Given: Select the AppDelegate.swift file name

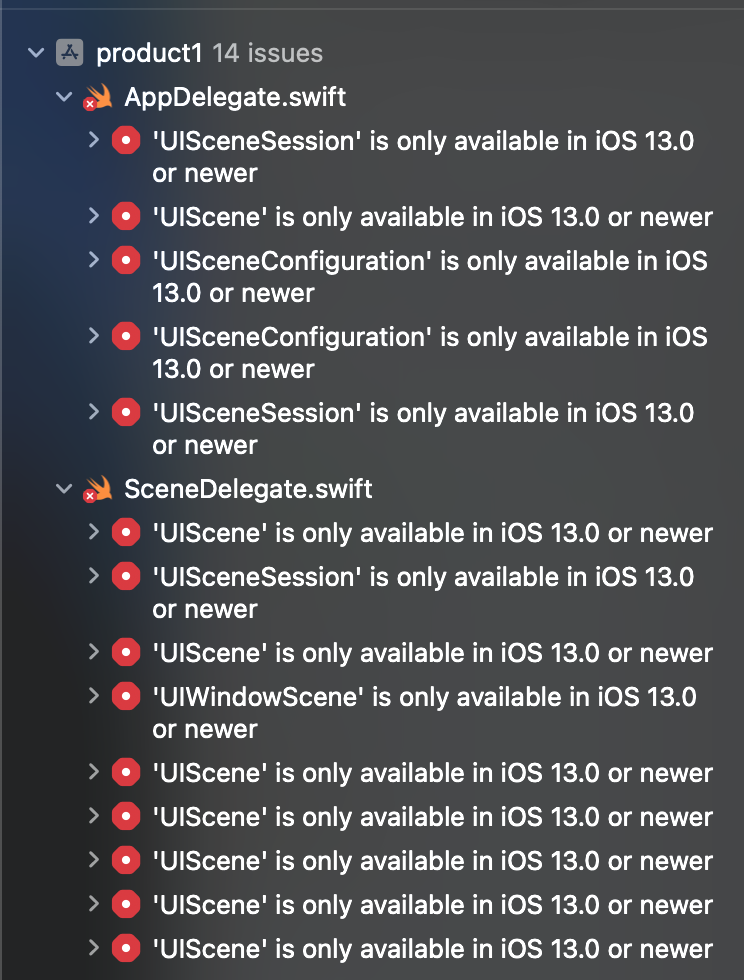Looking at the screenshot, I should [235, 98].
